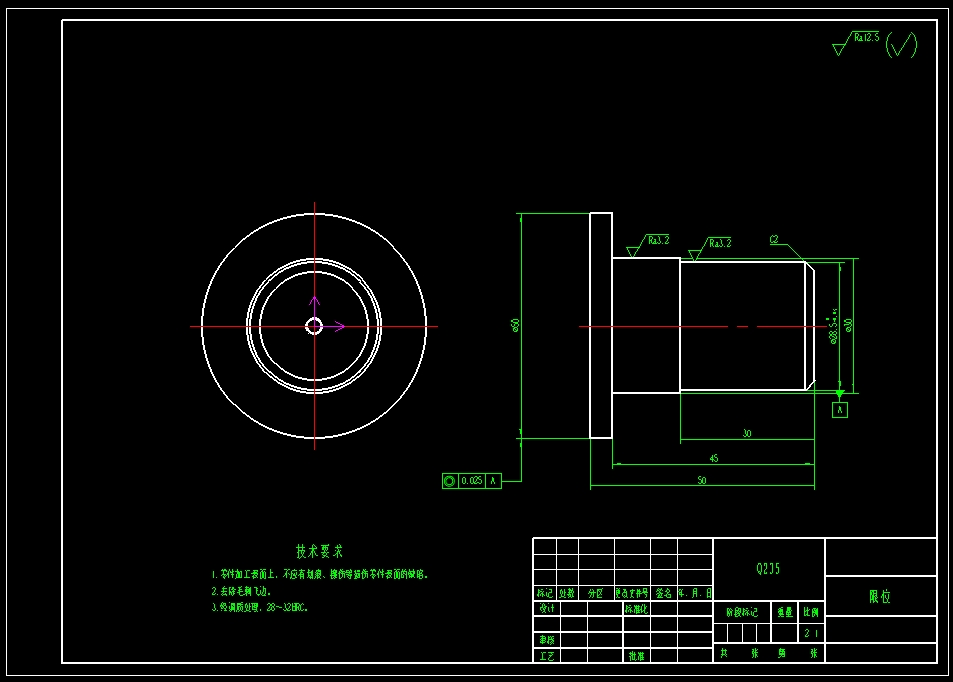953x682 pixels.
Task: Select the magenta UCS origin icon
Action: [326, 315]
